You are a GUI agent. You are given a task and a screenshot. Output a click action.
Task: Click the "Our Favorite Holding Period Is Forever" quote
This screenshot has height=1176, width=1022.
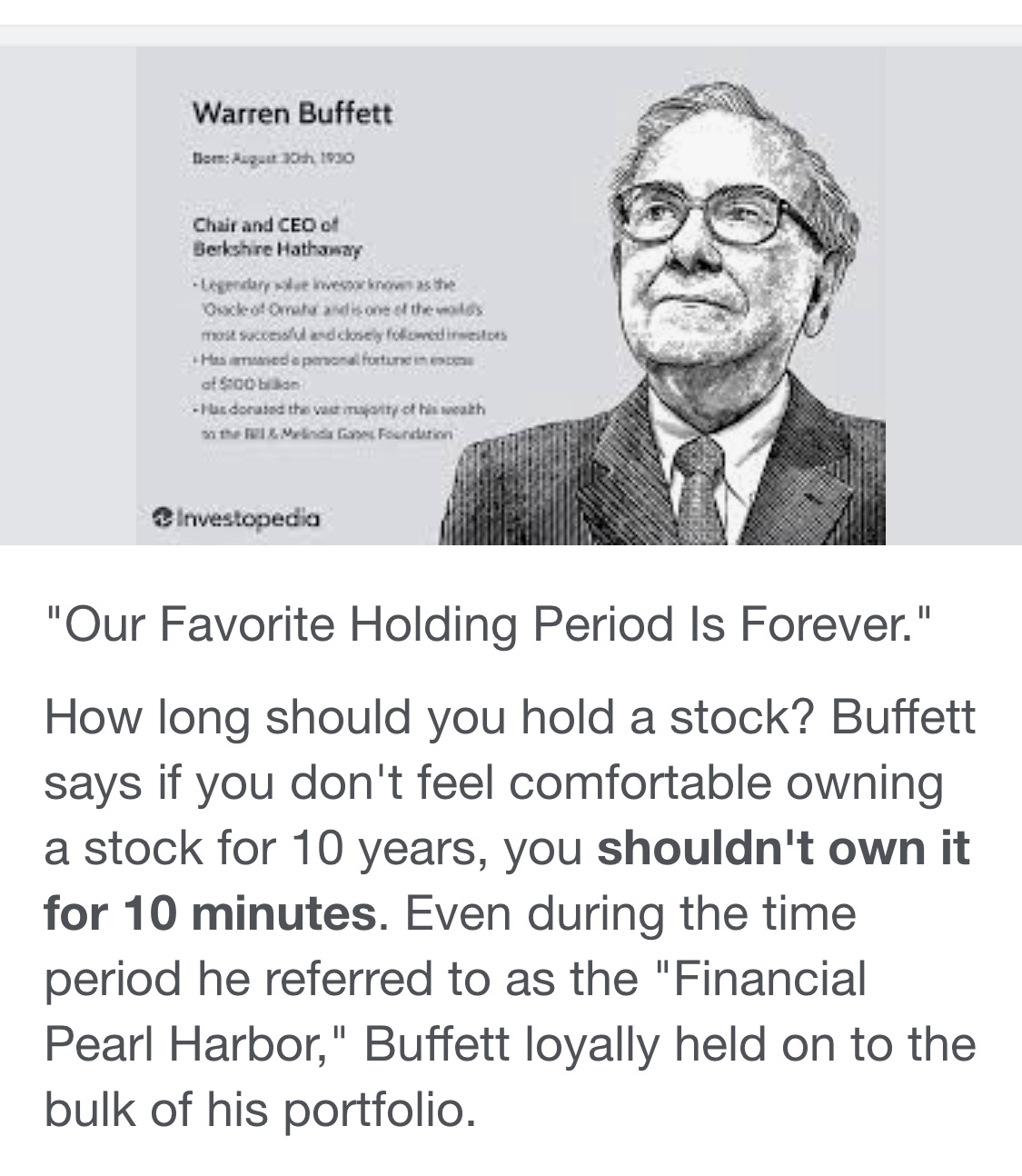click(x=489, y=625)
